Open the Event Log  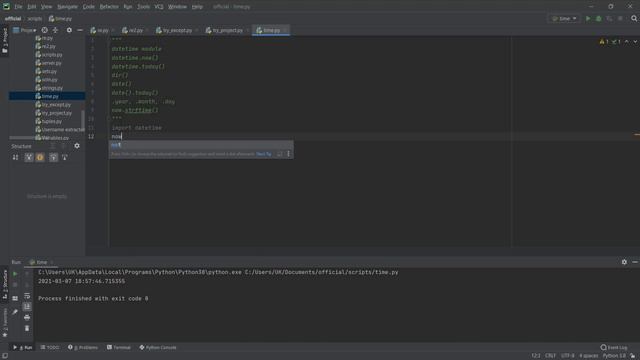[x=614, y=347]
